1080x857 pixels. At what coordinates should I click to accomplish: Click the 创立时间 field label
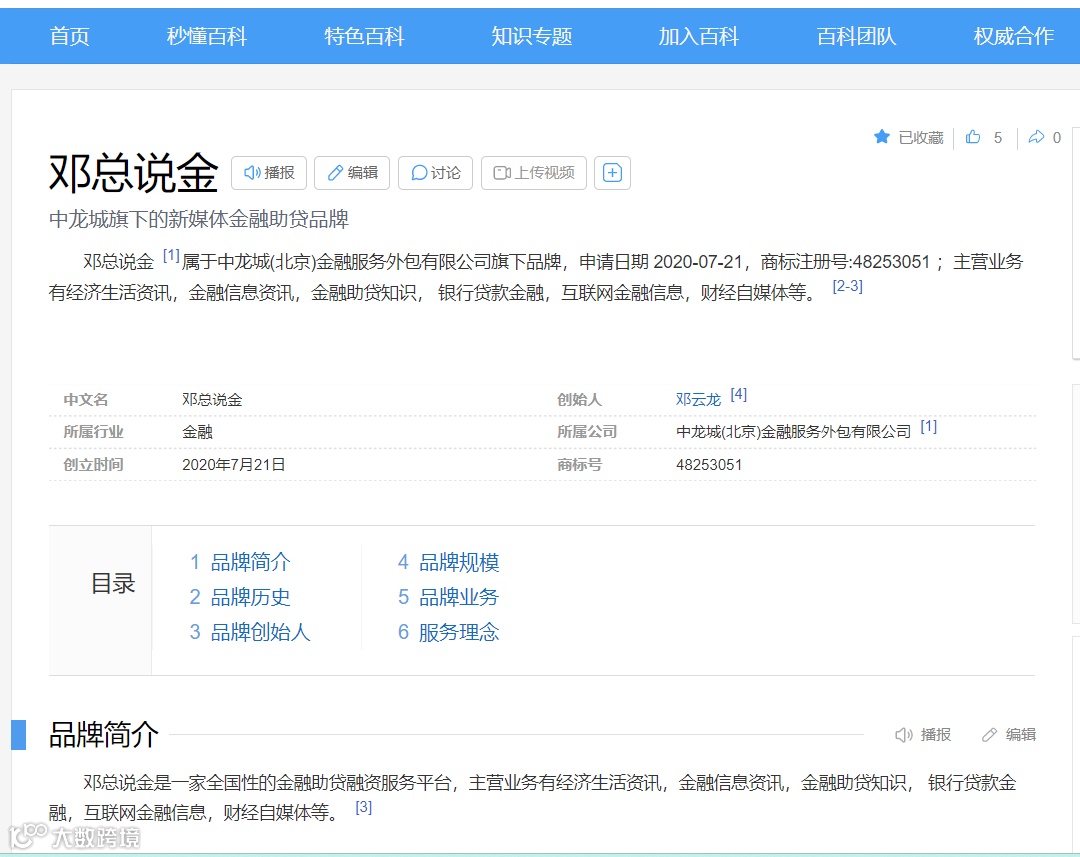(x=93, y=465)
